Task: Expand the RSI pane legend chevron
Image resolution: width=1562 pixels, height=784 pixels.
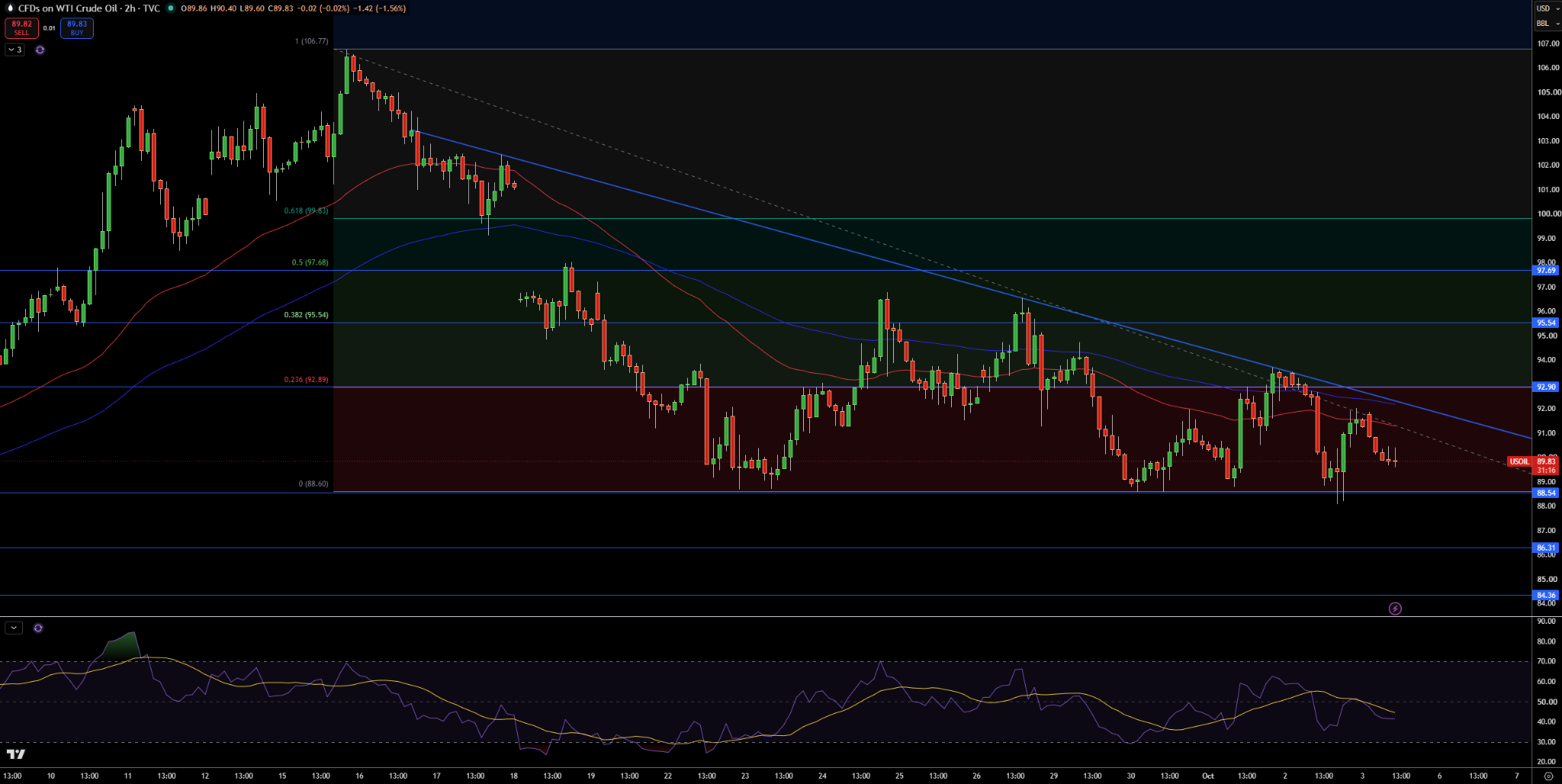Action: pos(14,628)
